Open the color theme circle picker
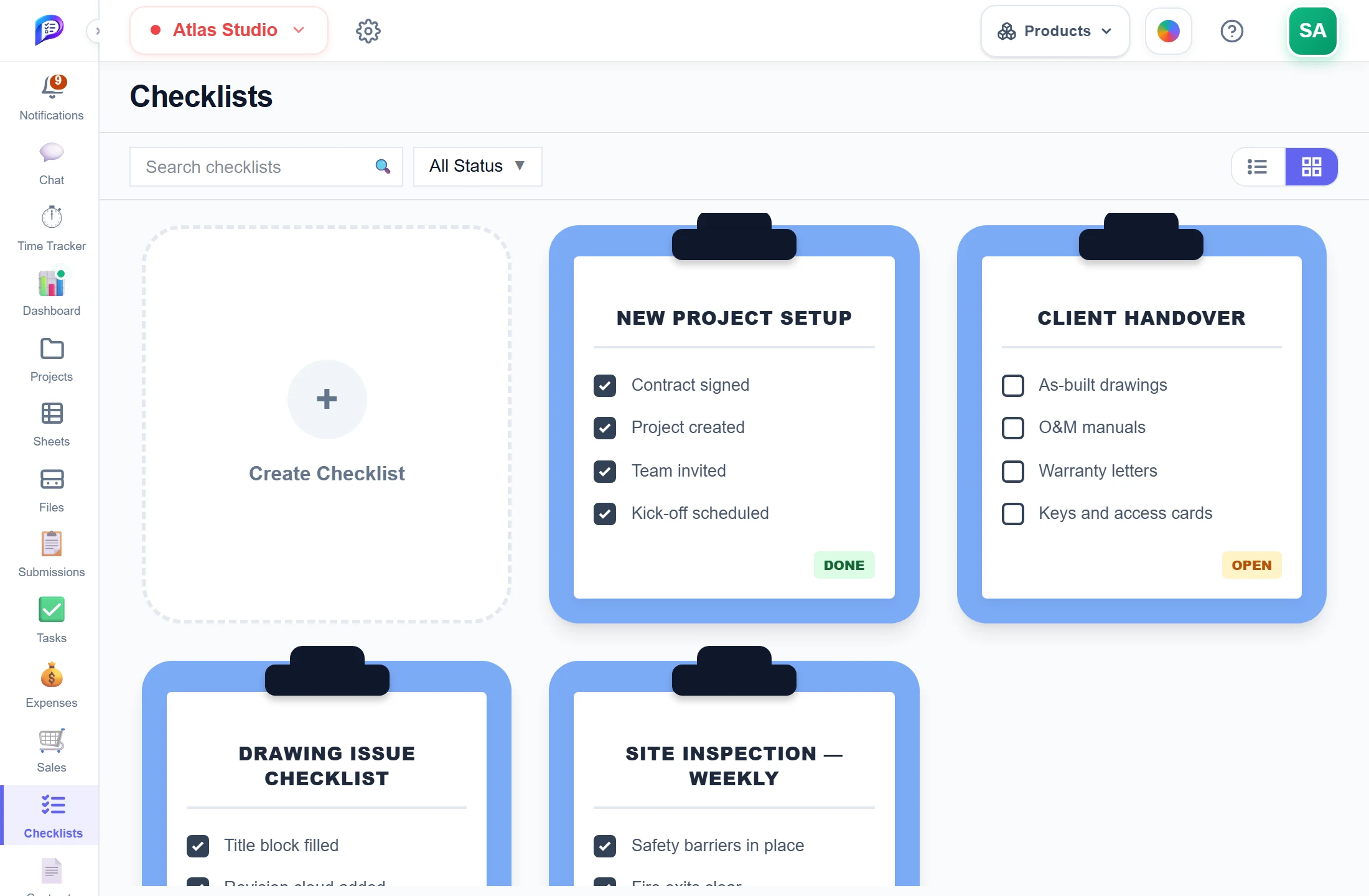The height and width of the screenshot is (896, 1369). tap(1169, 31)
